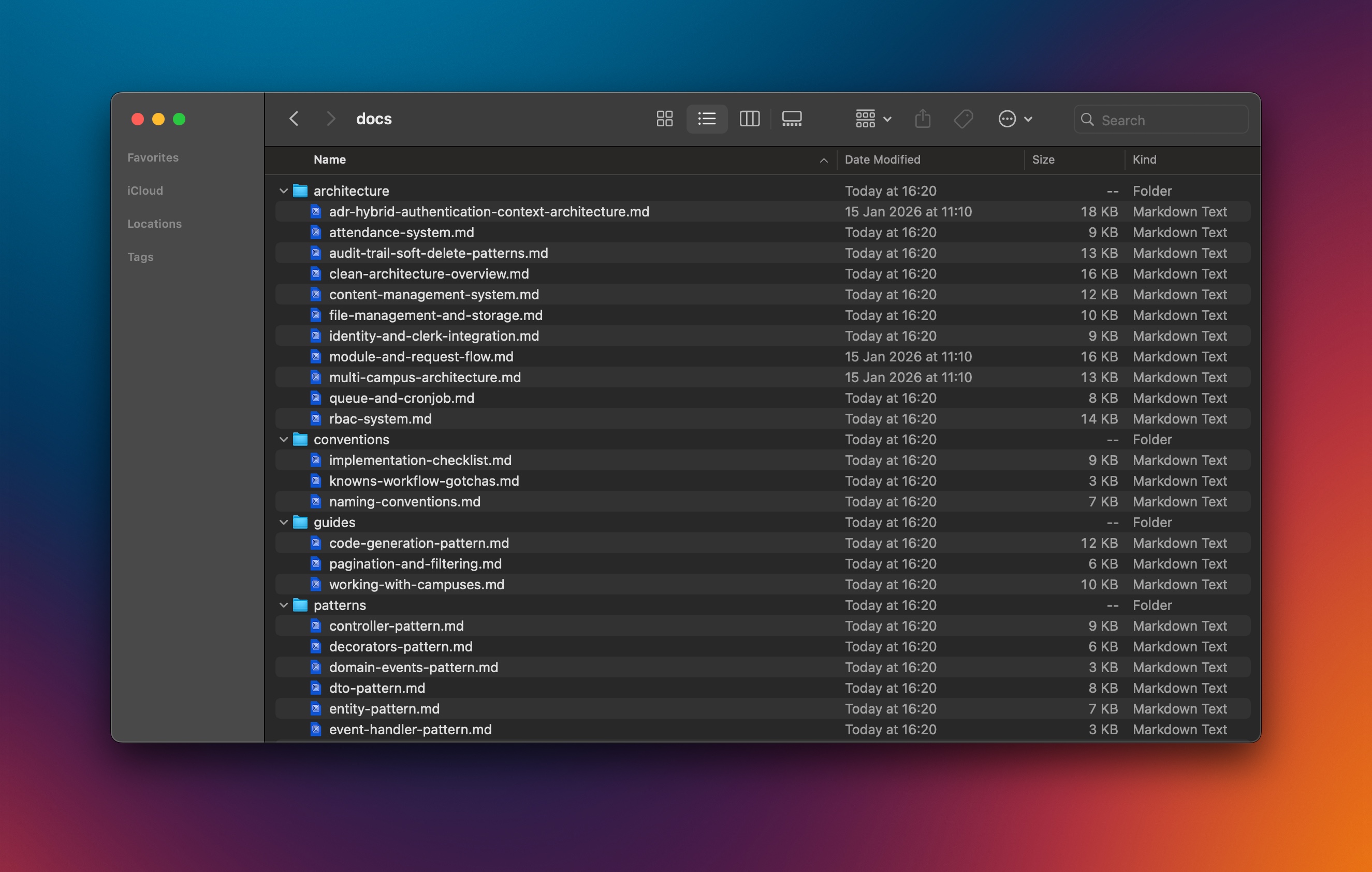Image resolution: width=1372 pixels, height=872 pixels.
Task: Click the file icon for naming-conventions.md
Action: [x=316, y=502]
